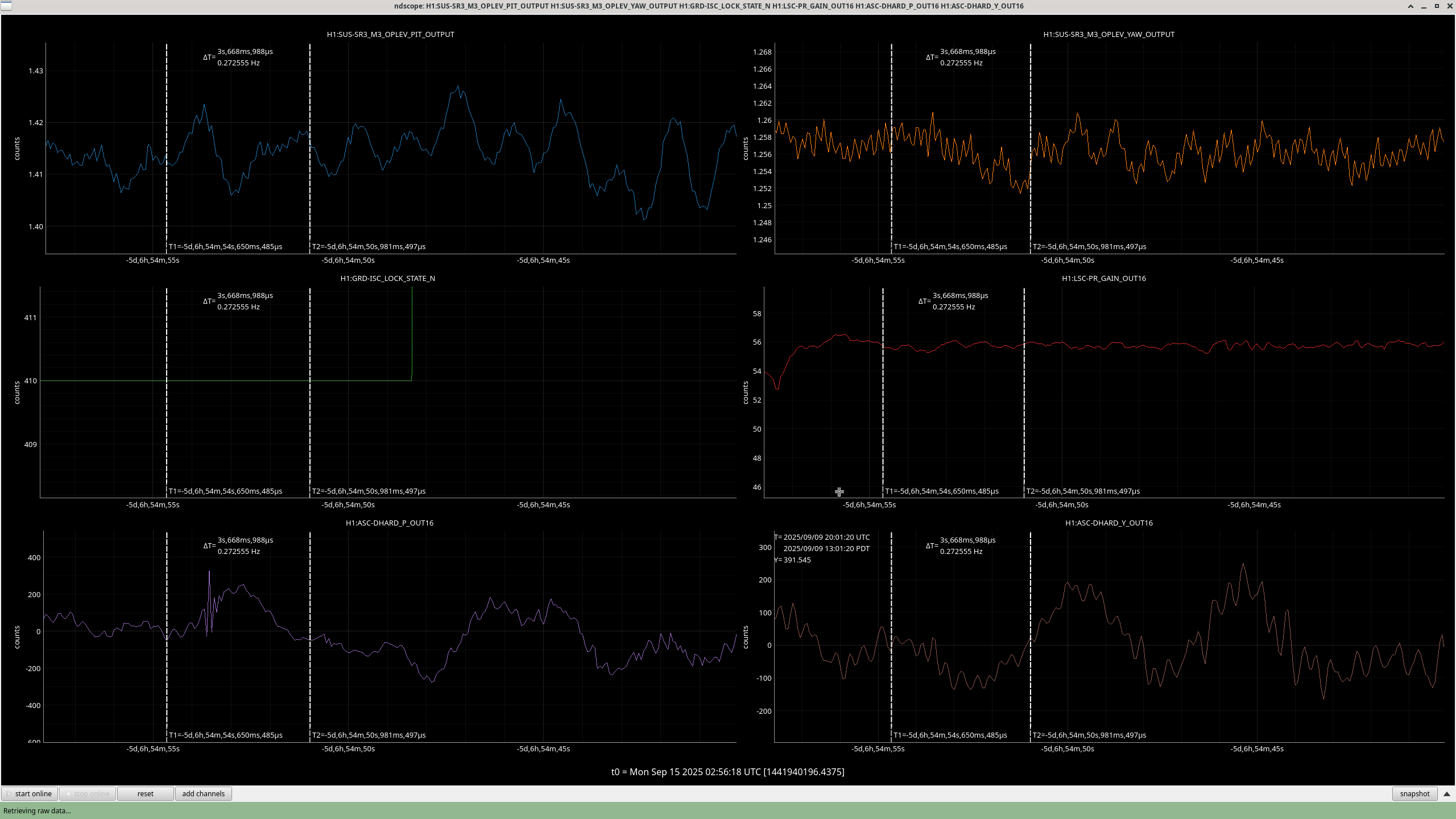
Task: Open the window menu icon in title bar
Action: click(x=5, y=6)
